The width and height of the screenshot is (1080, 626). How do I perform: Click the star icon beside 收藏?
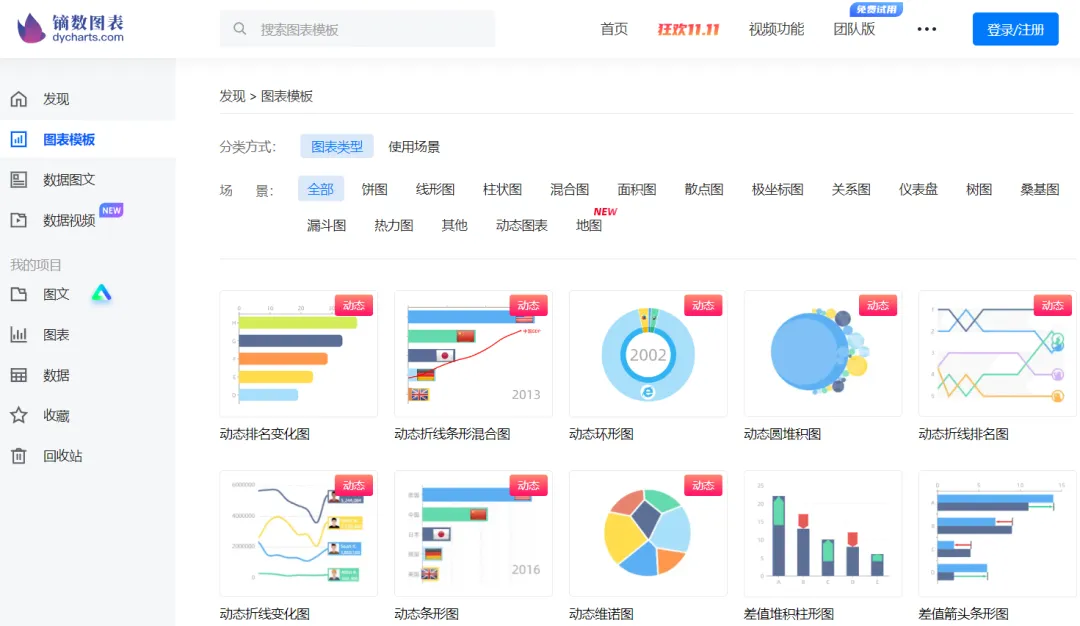[x=19, y=415]
